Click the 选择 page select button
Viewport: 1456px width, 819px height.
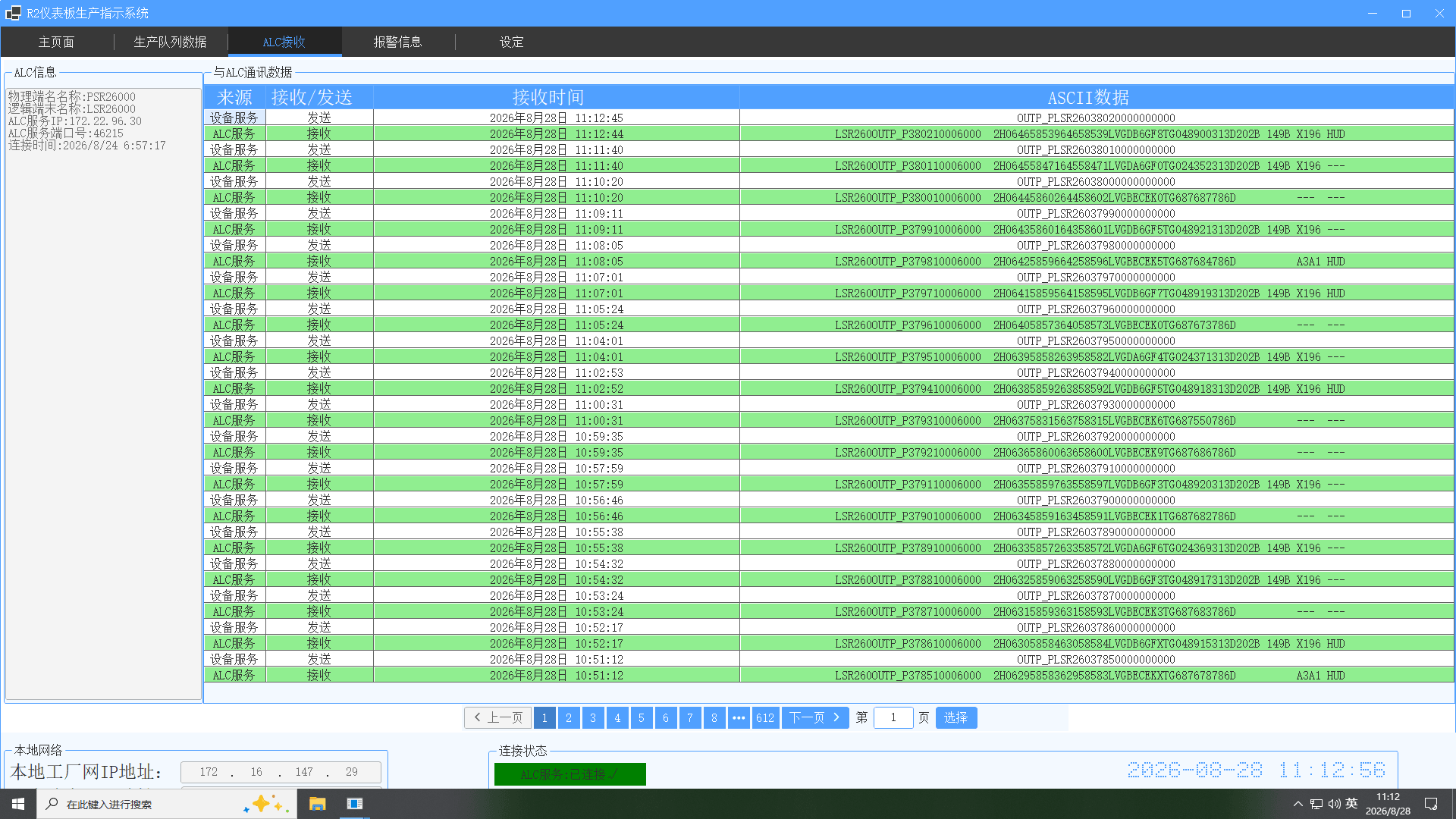click(x=956, y=717)
